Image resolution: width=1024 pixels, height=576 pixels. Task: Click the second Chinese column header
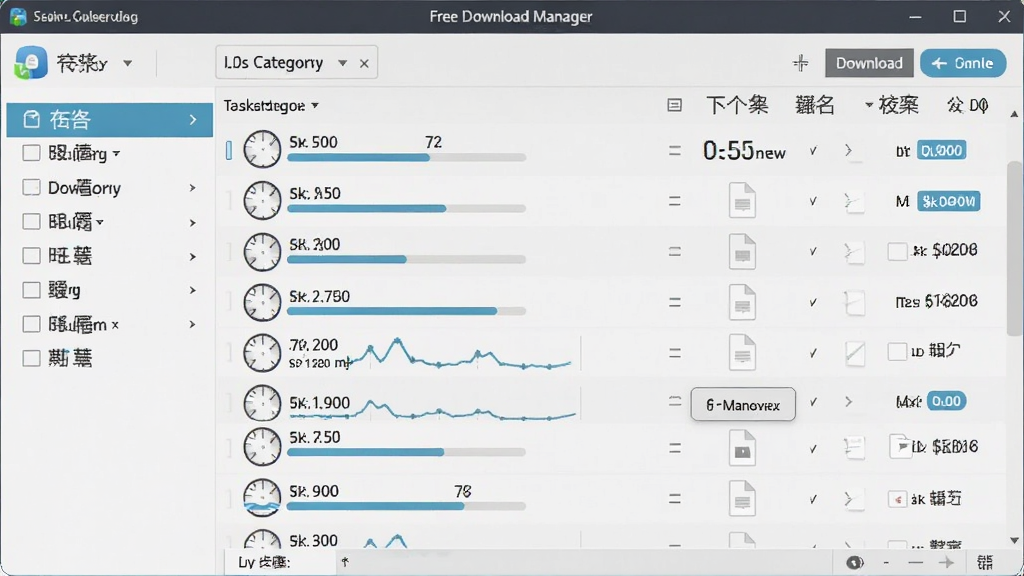coord(814,104)
